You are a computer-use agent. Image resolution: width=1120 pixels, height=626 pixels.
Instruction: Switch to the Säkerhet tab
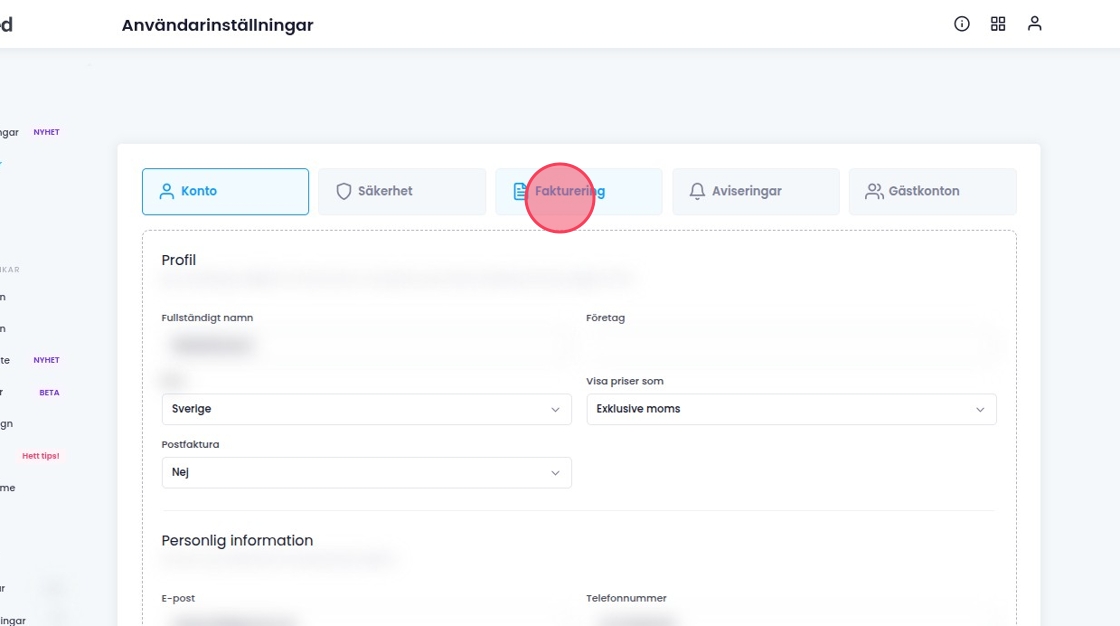pyautogui.click(x=385, y=191)
